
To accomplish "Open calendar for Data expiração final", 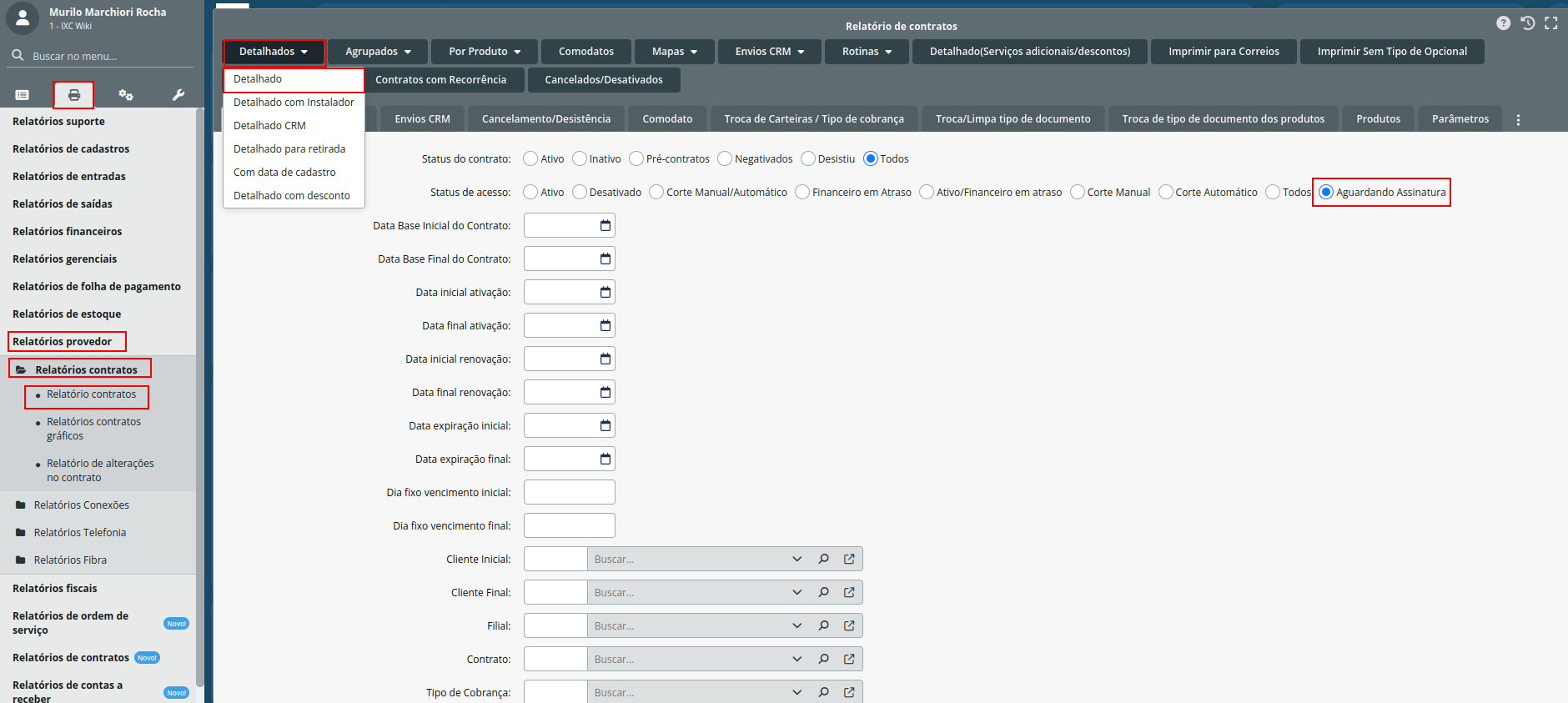I will [x=606, y=459].
